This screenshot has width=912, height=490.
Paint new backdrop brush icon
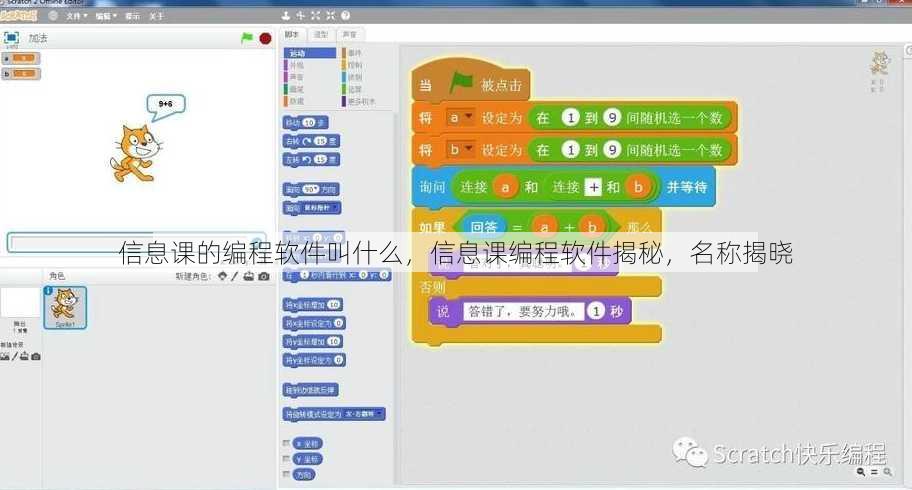click(15, 356)
